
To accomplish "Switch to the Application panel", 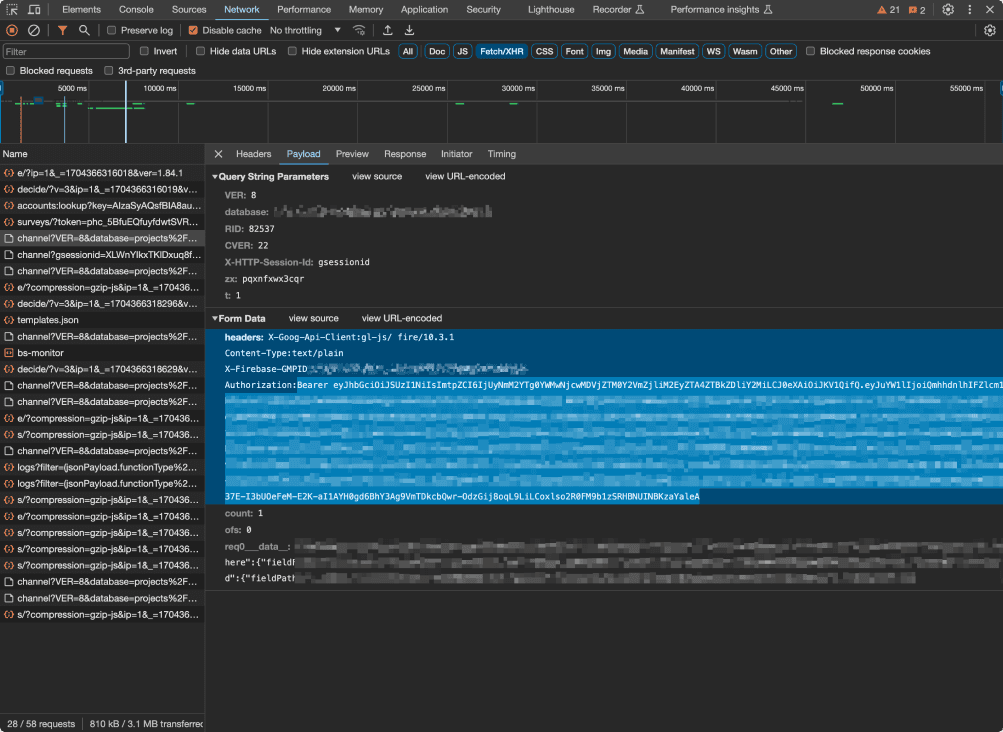I will 424,9.
